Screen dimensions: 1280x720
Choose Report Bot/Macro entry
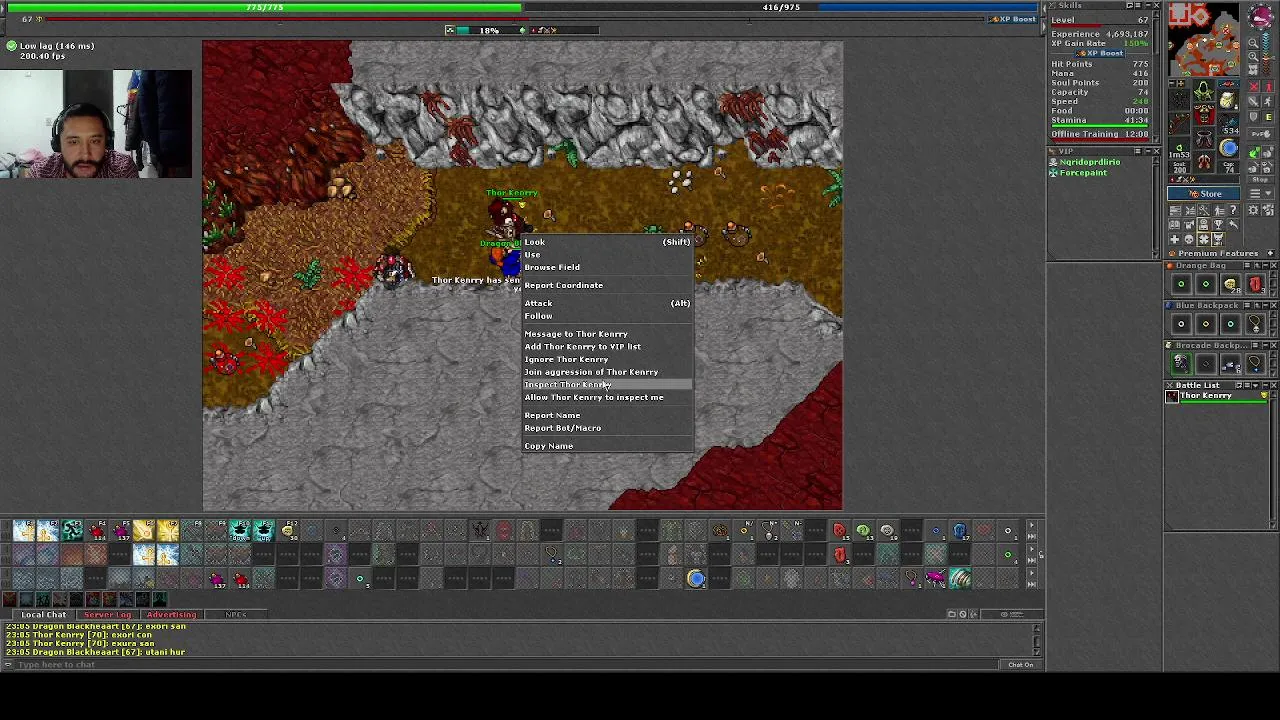pos(563,428)
